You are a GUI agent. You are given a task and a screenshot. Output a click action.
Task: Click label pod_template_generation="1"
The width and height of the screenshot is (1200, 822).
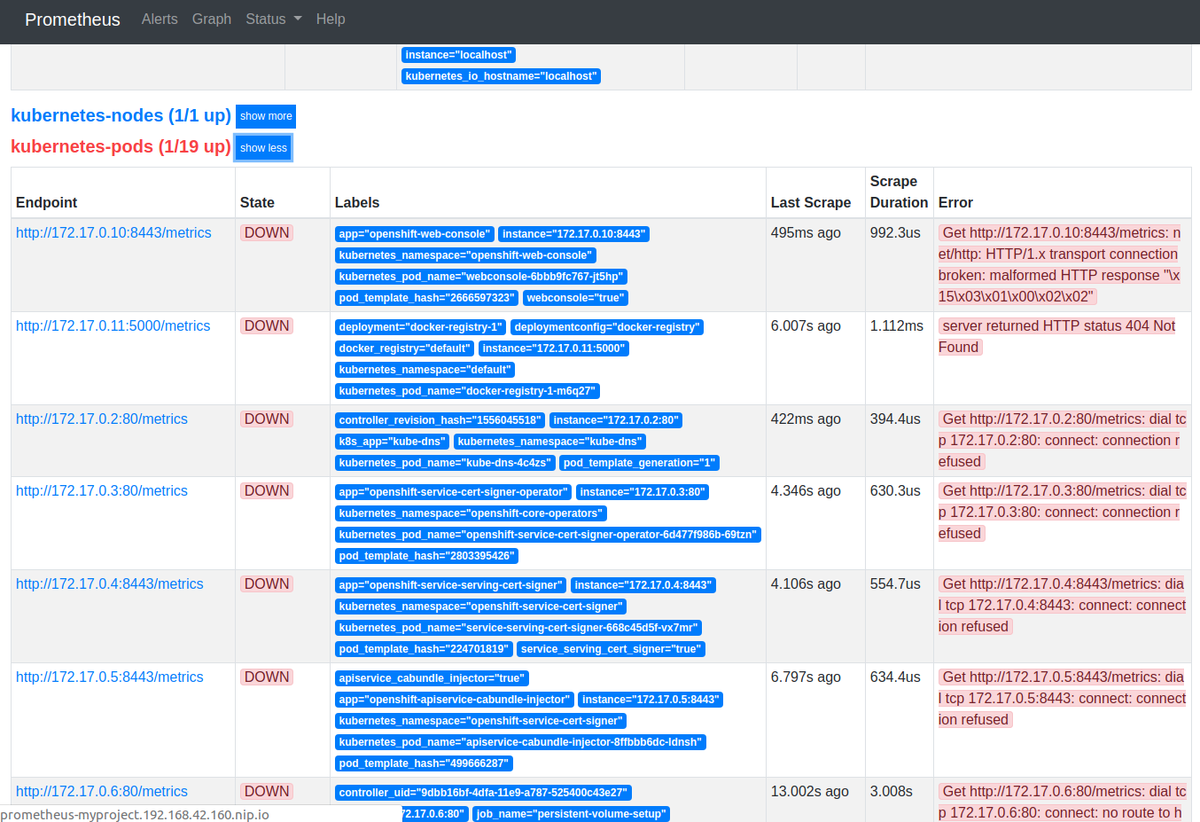[639, 463]
